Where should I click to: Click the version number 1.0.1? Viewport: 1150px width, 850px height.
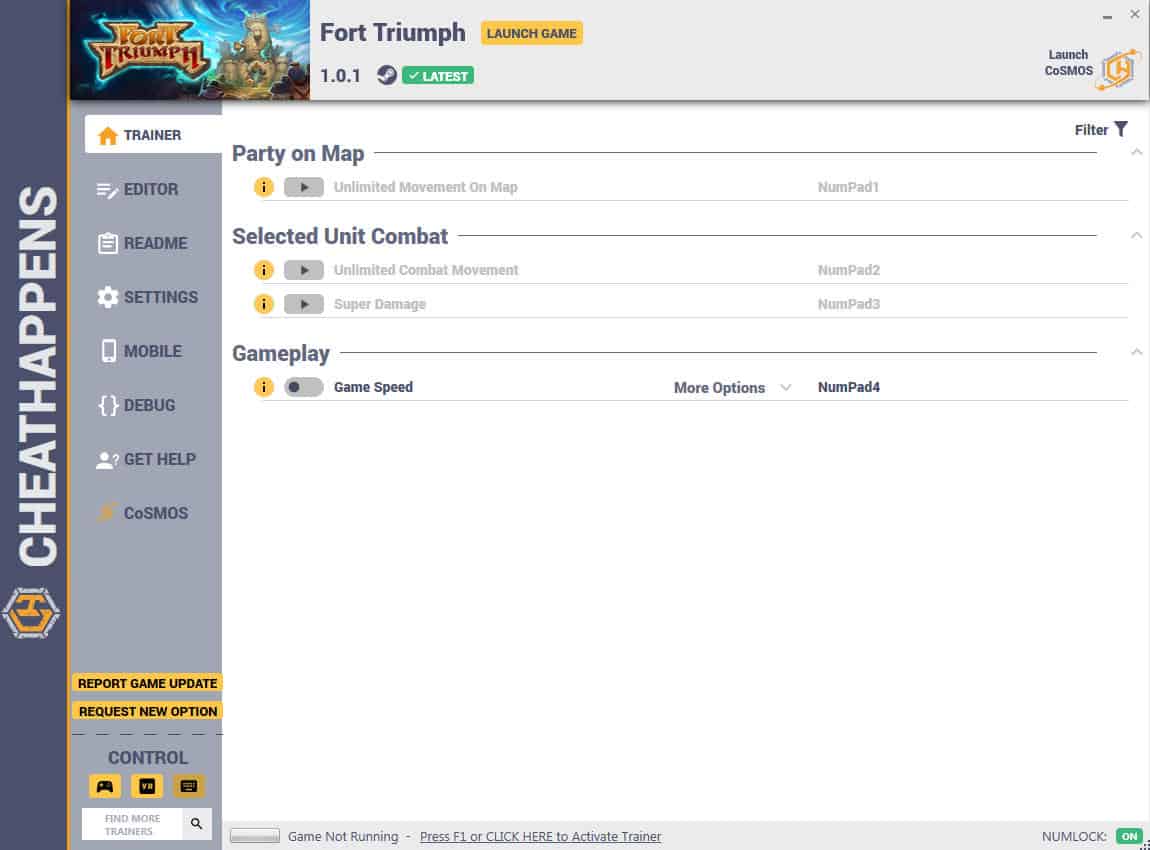click(x=340, y=76)
